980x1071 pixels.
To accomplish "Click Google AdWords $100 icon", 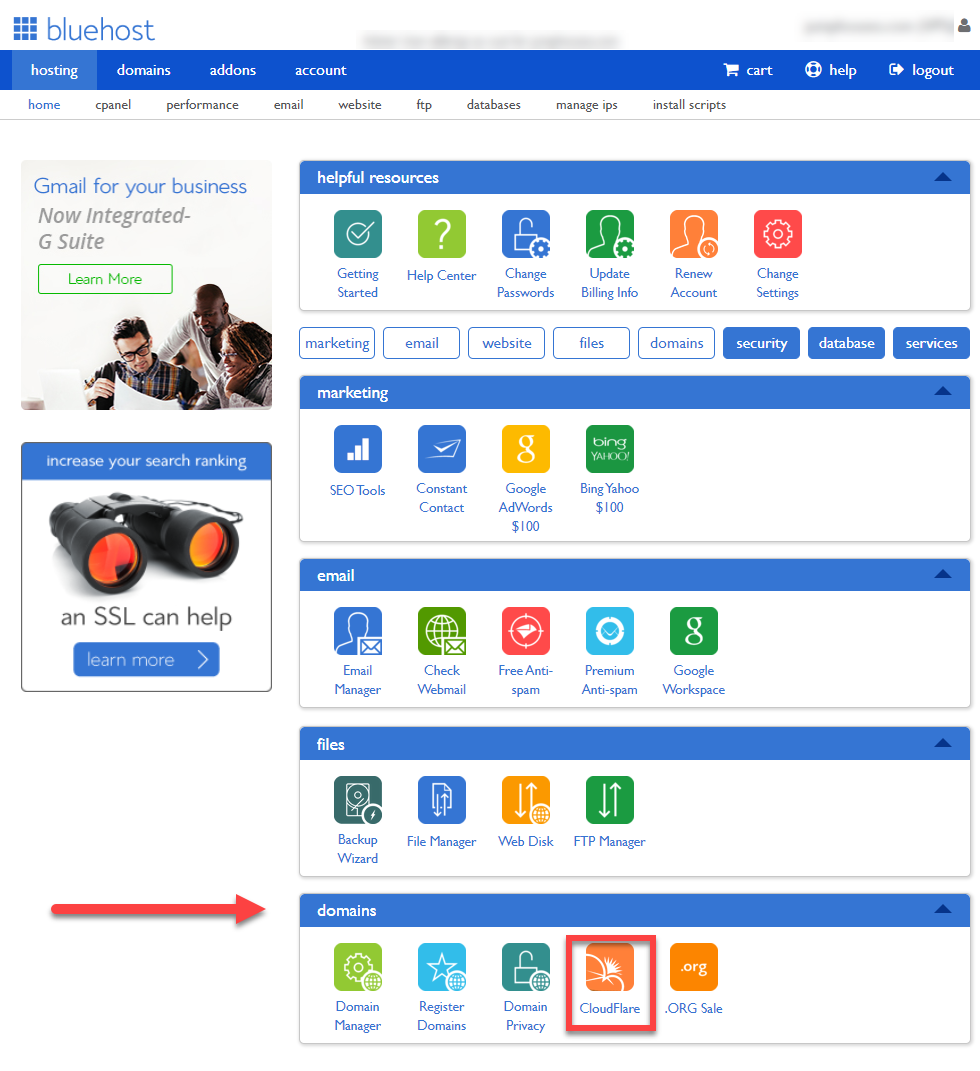I will coord(526,449).
